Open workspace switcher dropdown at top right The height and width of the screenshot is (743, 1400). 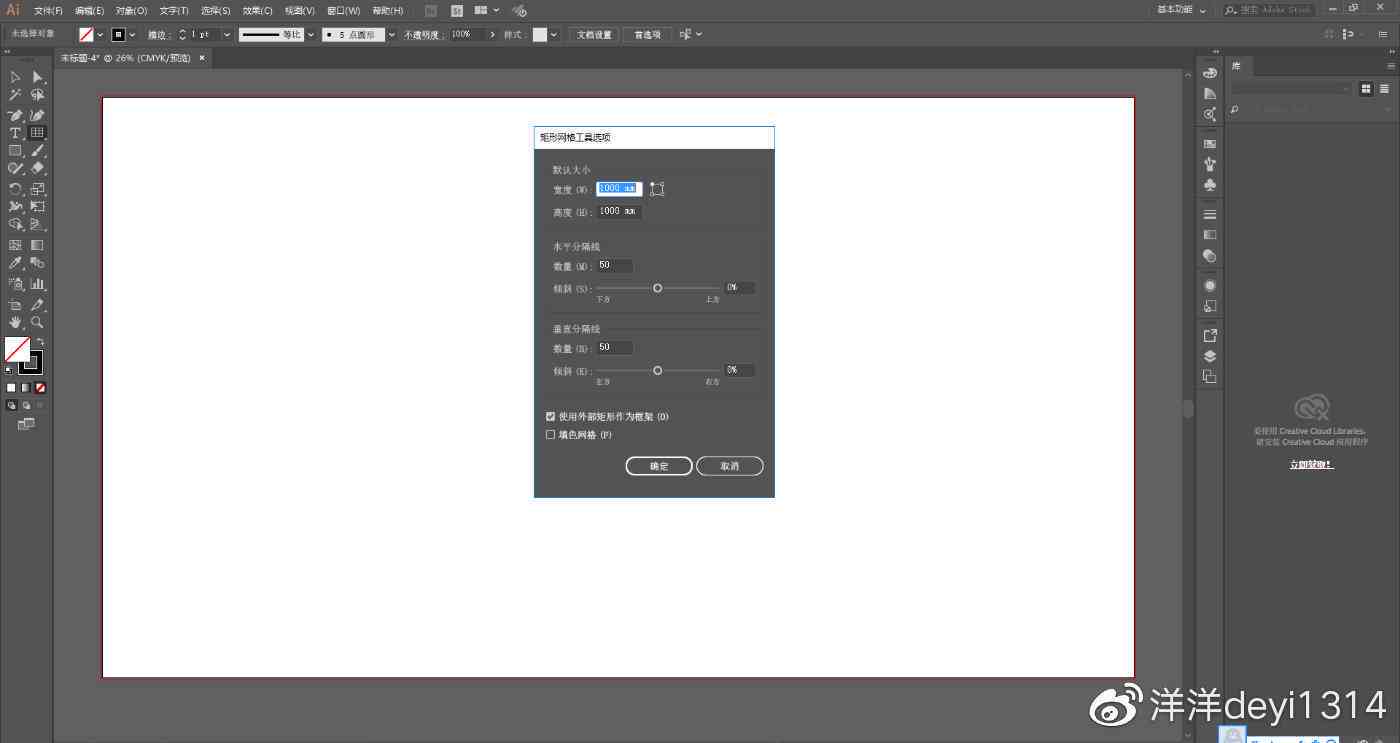coord(1182,10)
